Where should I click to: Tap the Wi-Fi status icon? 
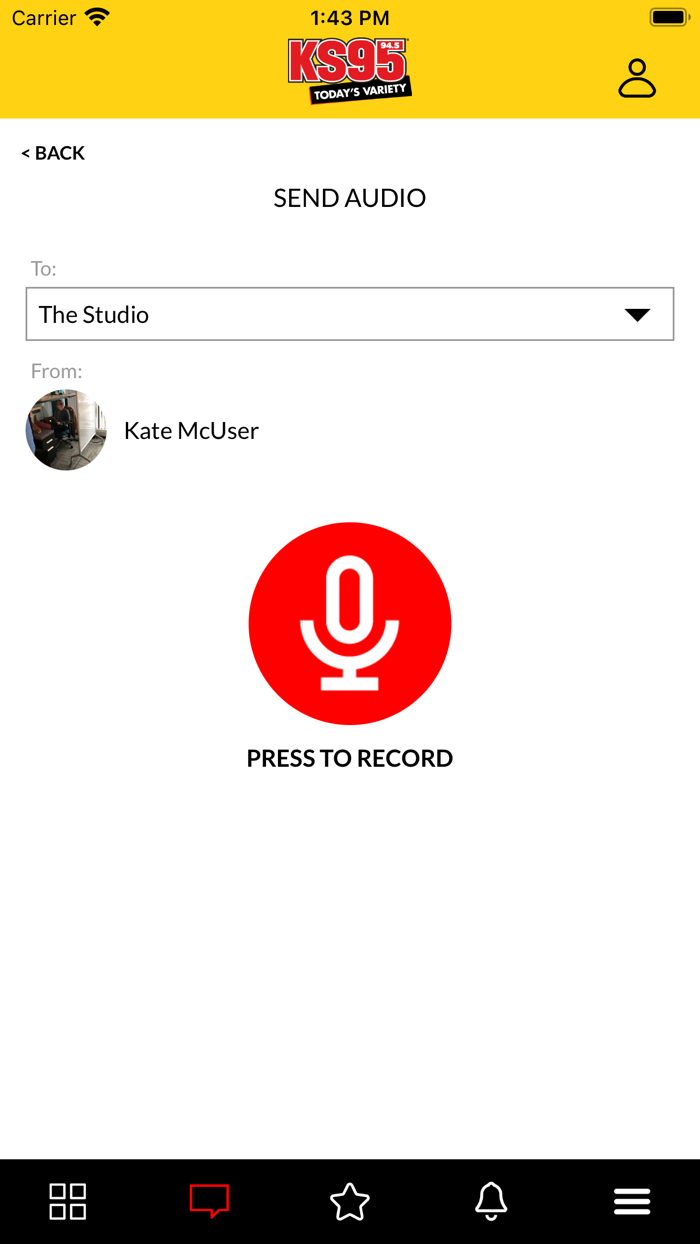pyautogui.click(x=97, y=17)
